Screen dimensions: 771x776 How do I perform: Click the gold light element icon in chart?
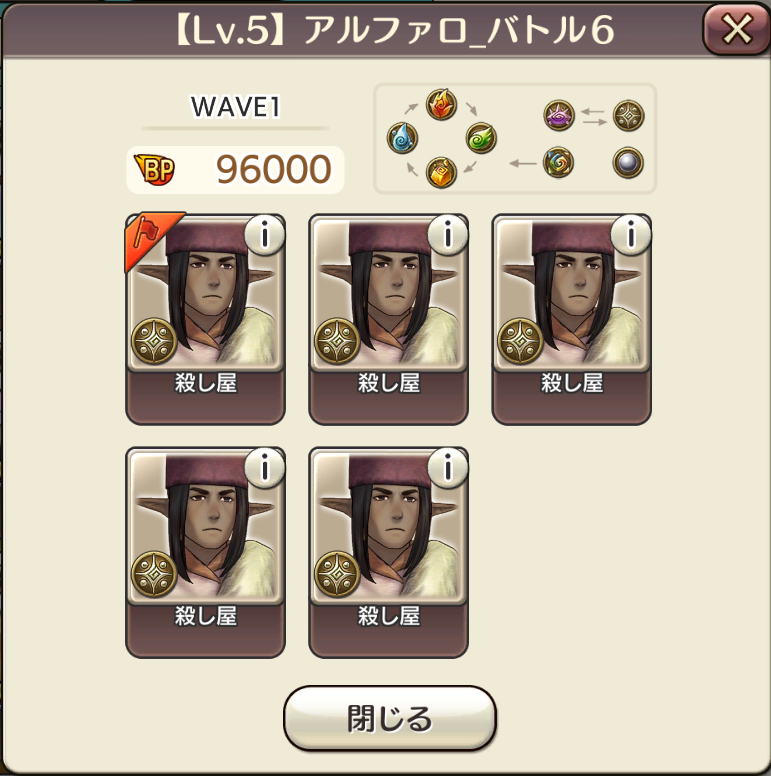point(628,115)
